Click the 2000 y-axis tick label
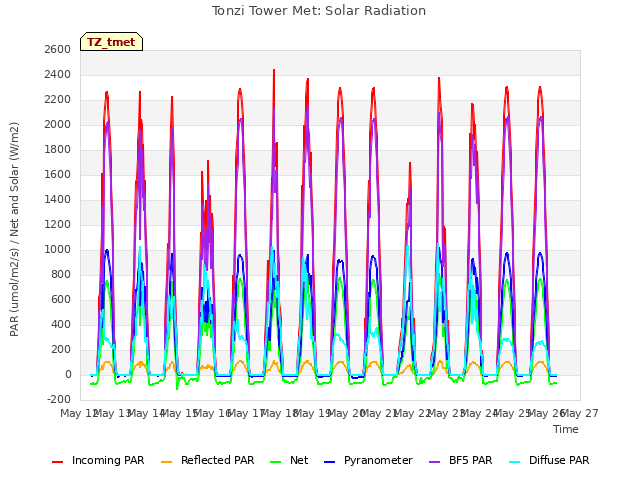Screen dimensions: 640x480 coord(58,124)
